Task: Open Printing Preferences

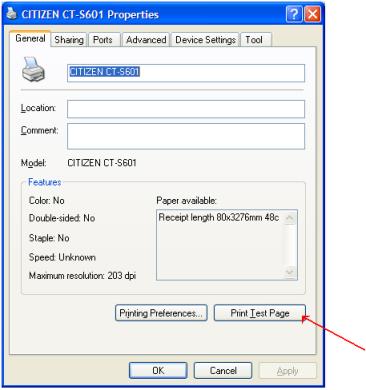Action: tap(161, 313)
